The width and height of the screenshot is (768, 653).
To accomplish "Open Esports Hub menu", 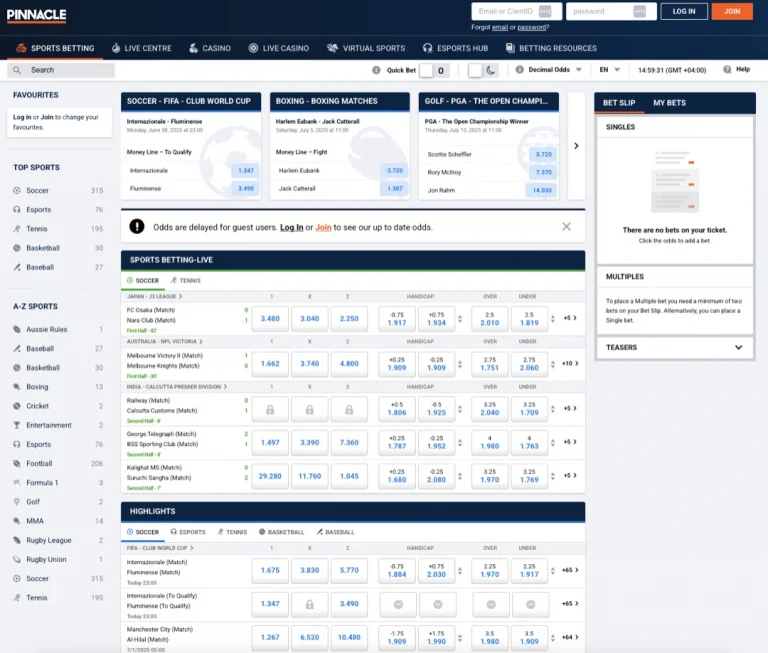I will point(455,48).
